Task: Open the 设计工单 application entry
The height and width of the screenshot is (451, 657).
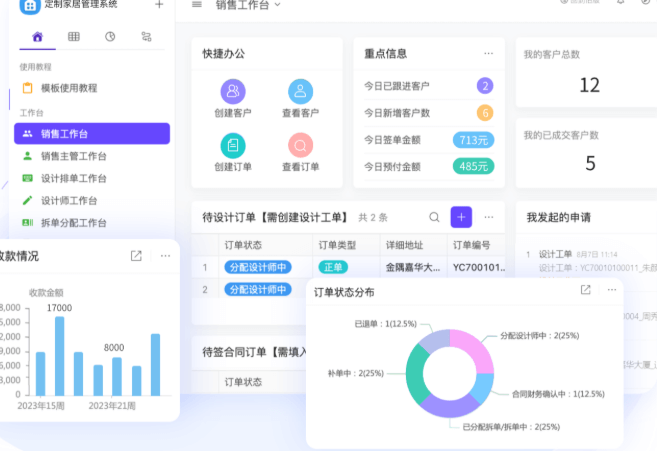Action: tap(555, 254)
